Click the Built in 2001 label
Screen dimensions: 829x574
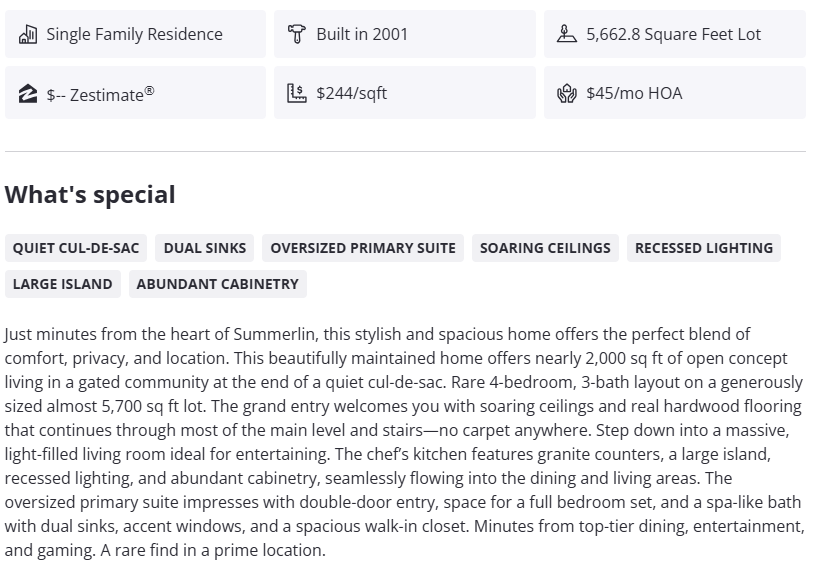[x=362, y=34]
